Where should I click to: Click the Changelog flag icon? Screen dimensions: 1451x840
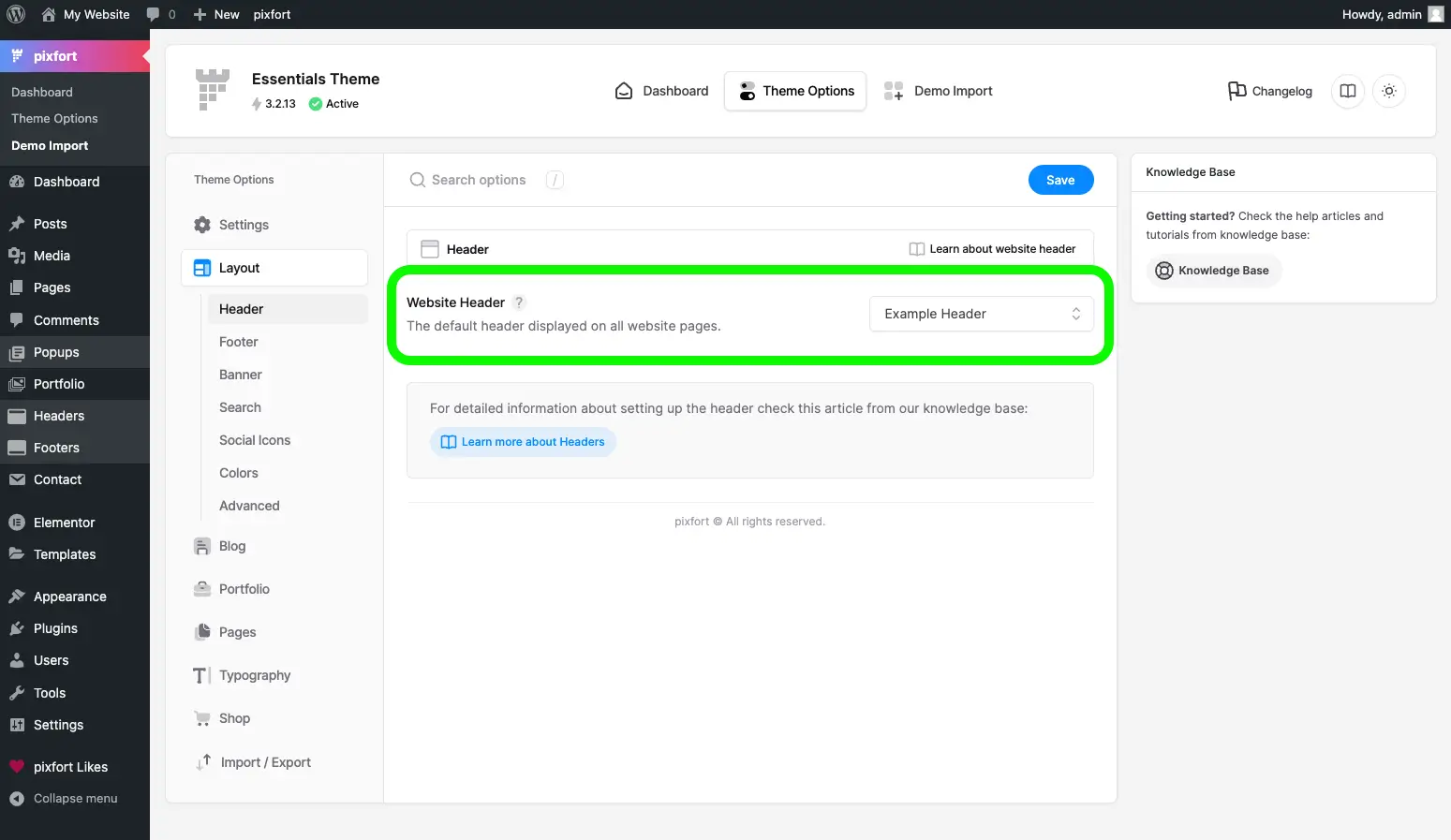tap(1235, 91)
